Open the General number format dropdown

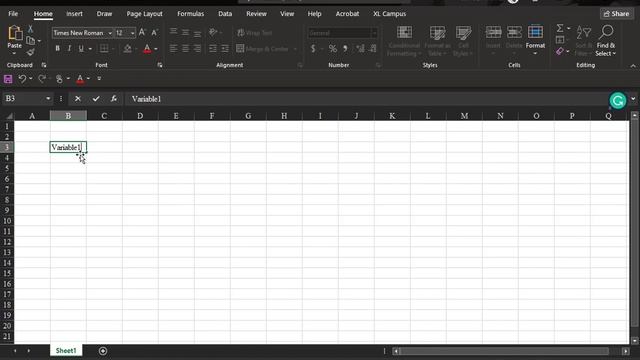(374, 33)
